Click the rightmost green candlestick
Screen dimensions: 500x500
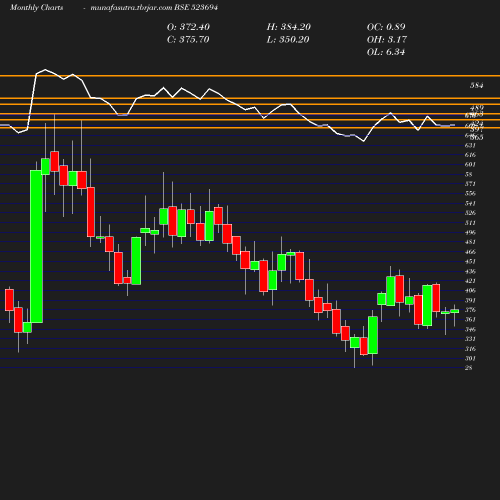tap(455, 311)
